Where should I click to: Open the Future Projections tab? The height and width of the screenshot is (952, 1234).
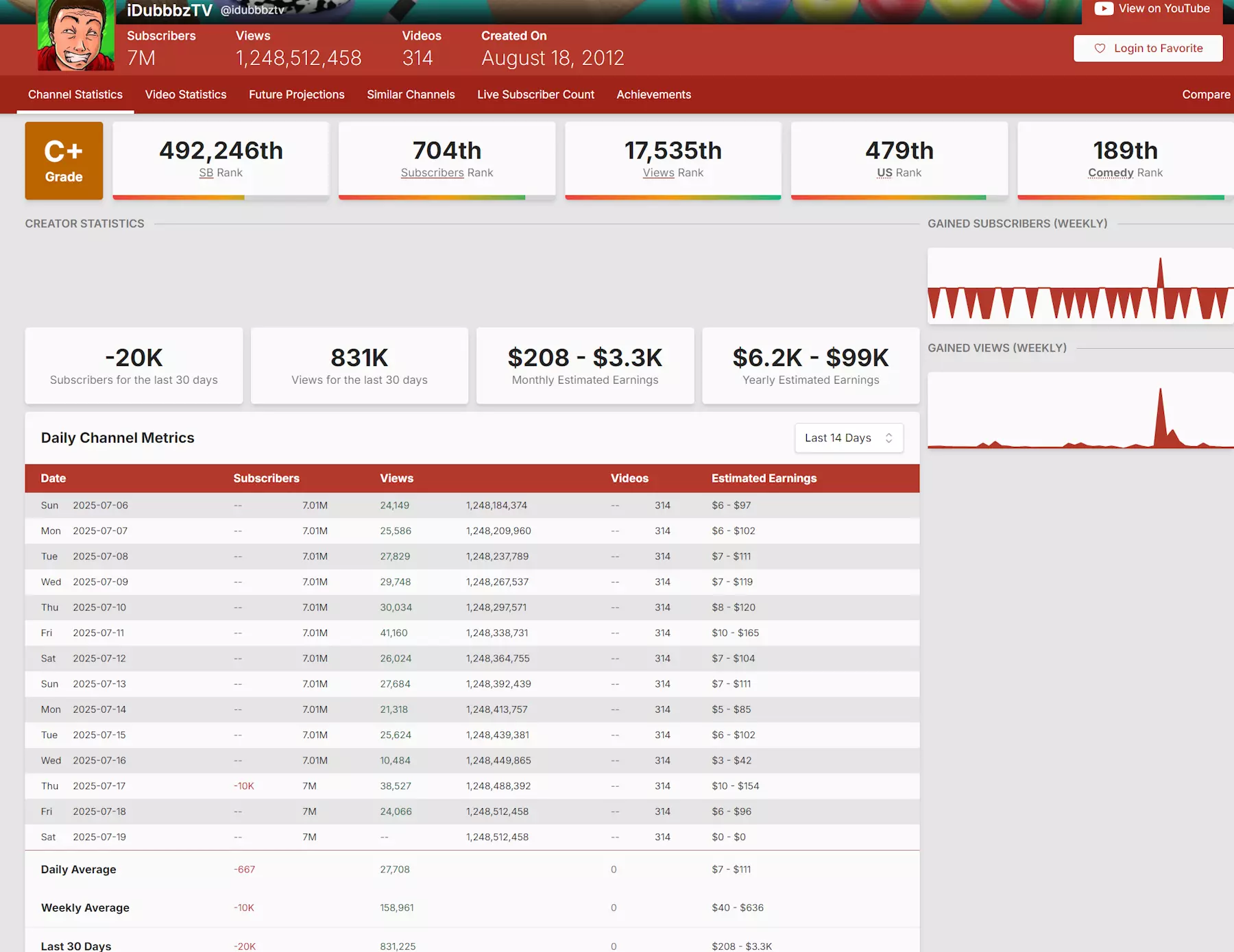(296, 95)
